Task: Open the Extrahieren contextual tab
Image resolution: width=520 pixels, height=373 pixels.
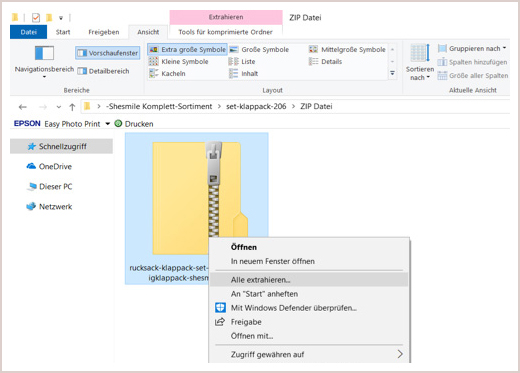Action: tap(226, 17)
